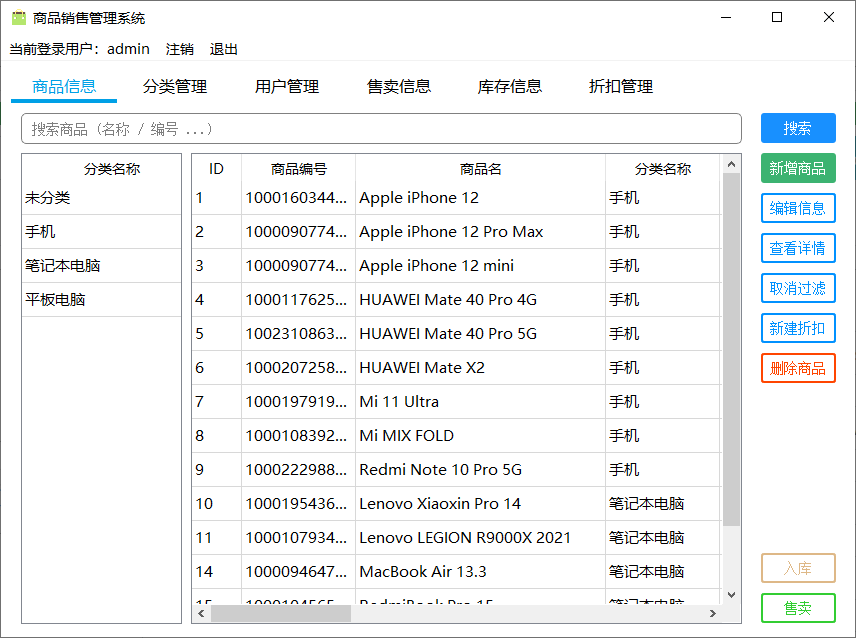The image size is (856, 638).
Task: Select the MacBook Air 13.3 row
Action: point(456,571)
